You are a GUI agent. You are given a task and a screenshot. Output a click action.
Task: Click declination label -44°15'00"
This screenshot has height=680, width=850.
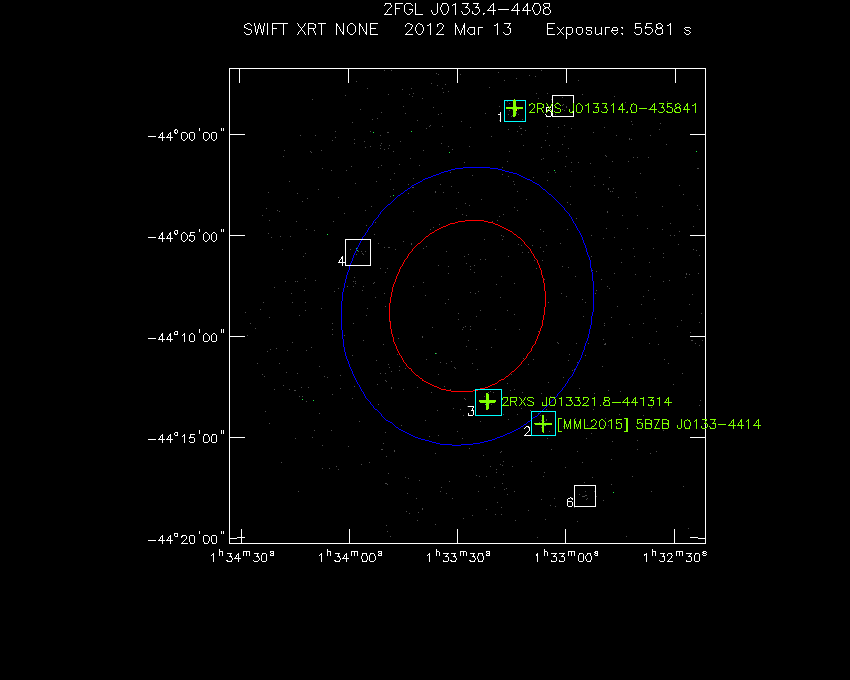click(x=186, y=438)
